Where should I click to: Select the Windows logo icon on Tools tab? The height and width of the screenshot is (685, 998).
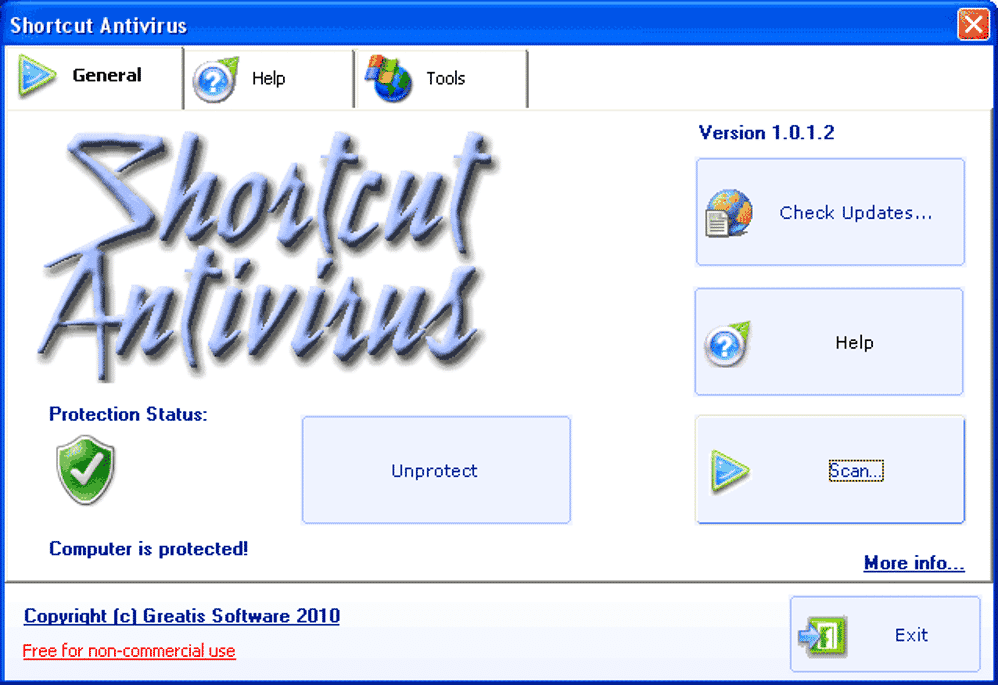[x=390, y=77]
